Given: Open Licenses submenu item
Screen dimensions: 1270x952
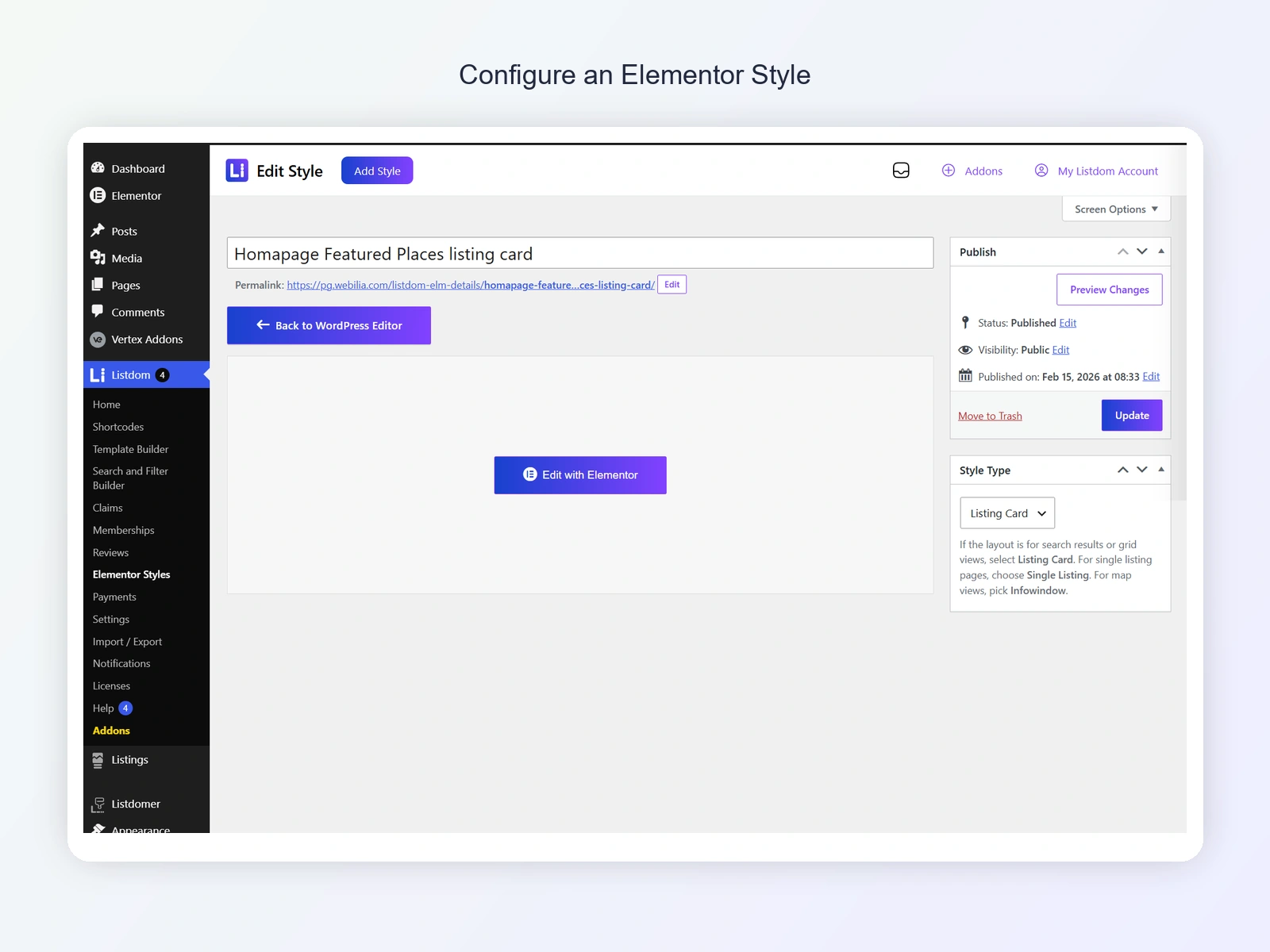Looking at the screenshot, I should click(x=111, y=685).
